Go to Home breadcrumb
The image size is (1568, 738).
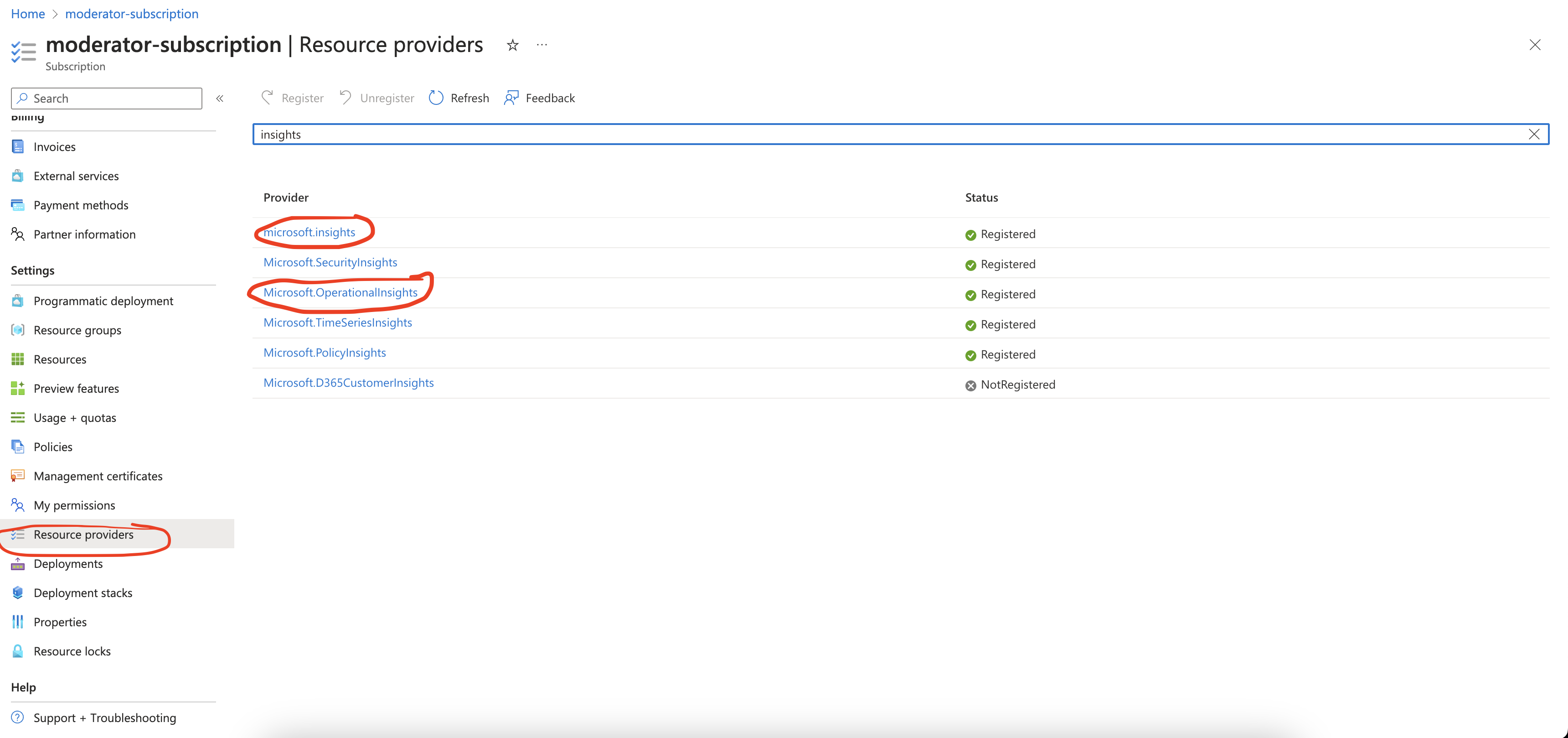[x=28, y=13]
